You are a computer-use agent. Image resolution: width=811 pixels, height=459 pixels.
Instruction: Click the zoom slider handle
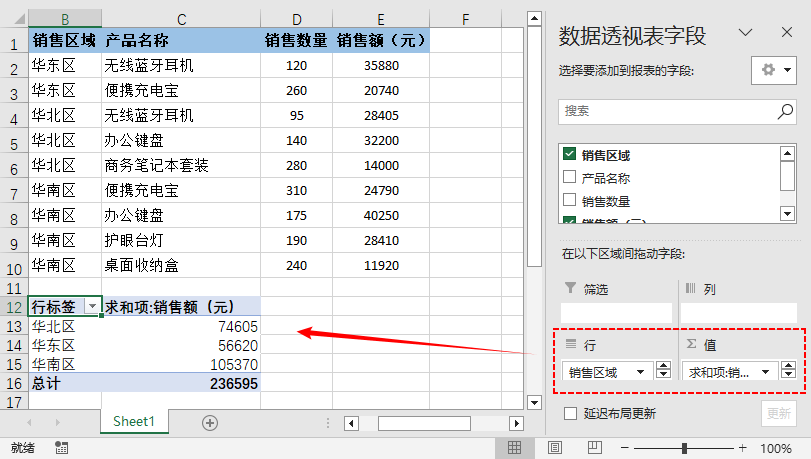click(x=684, y=448)
